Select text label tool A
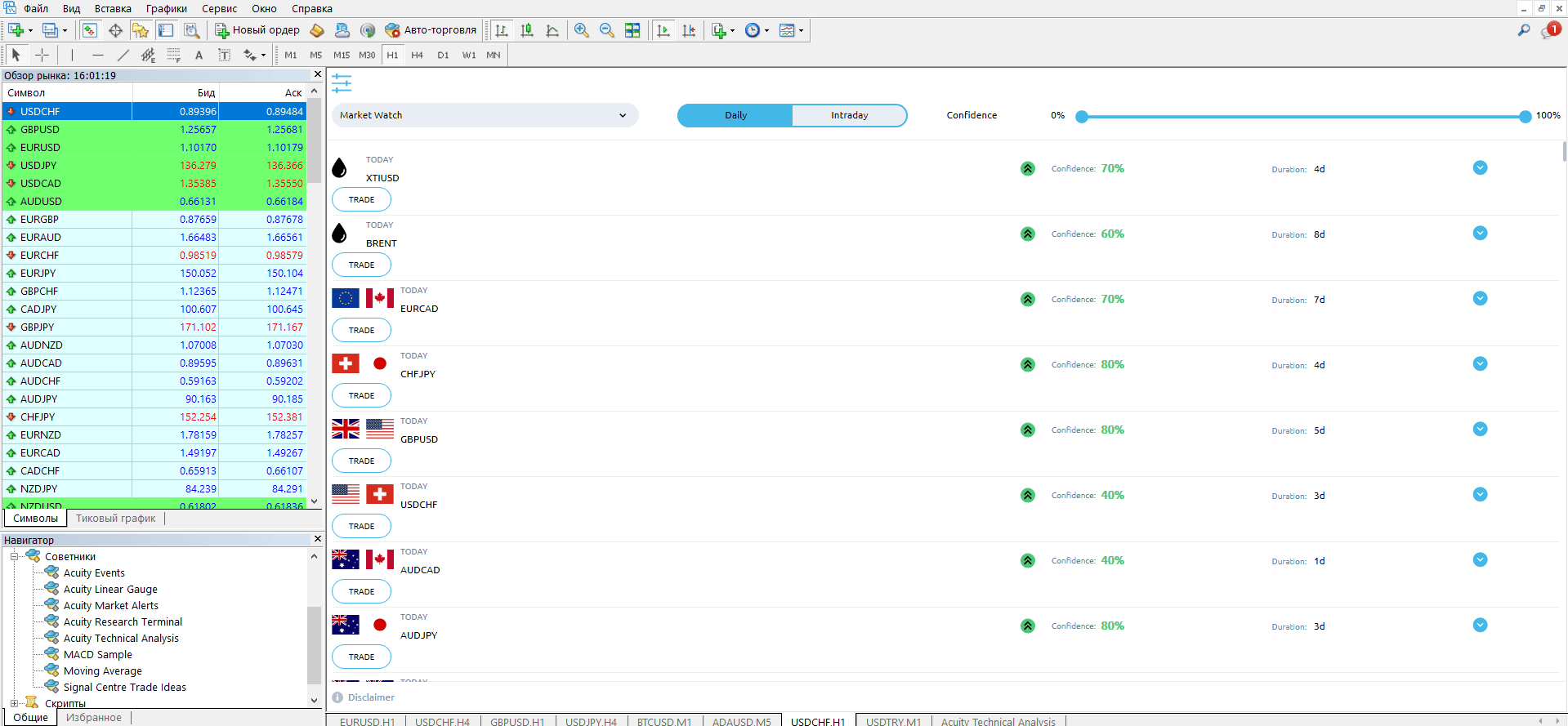This screenshot has width=1568, height=726. (x=199, y=55)
